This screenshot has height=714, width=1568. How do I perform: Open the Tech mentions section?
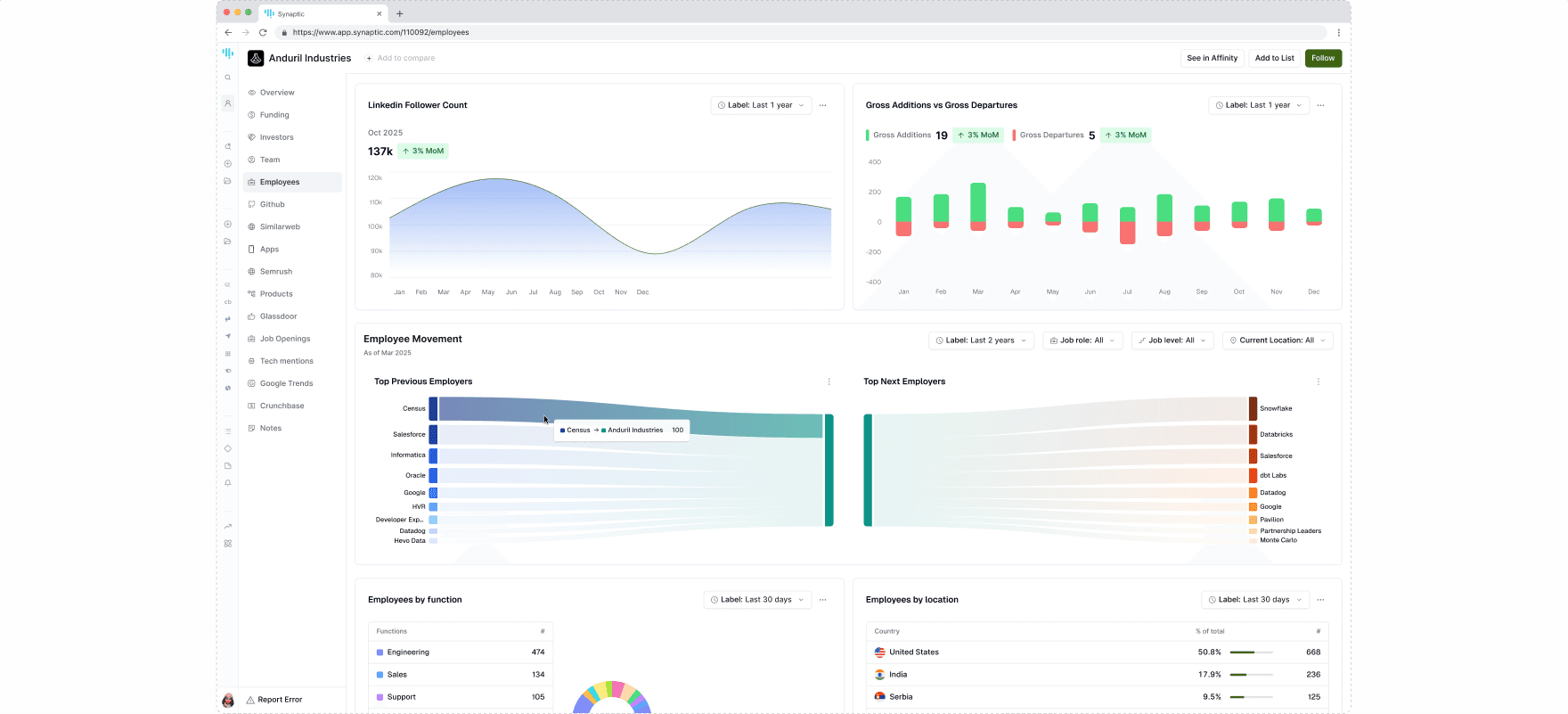click(x=292, y=361)
